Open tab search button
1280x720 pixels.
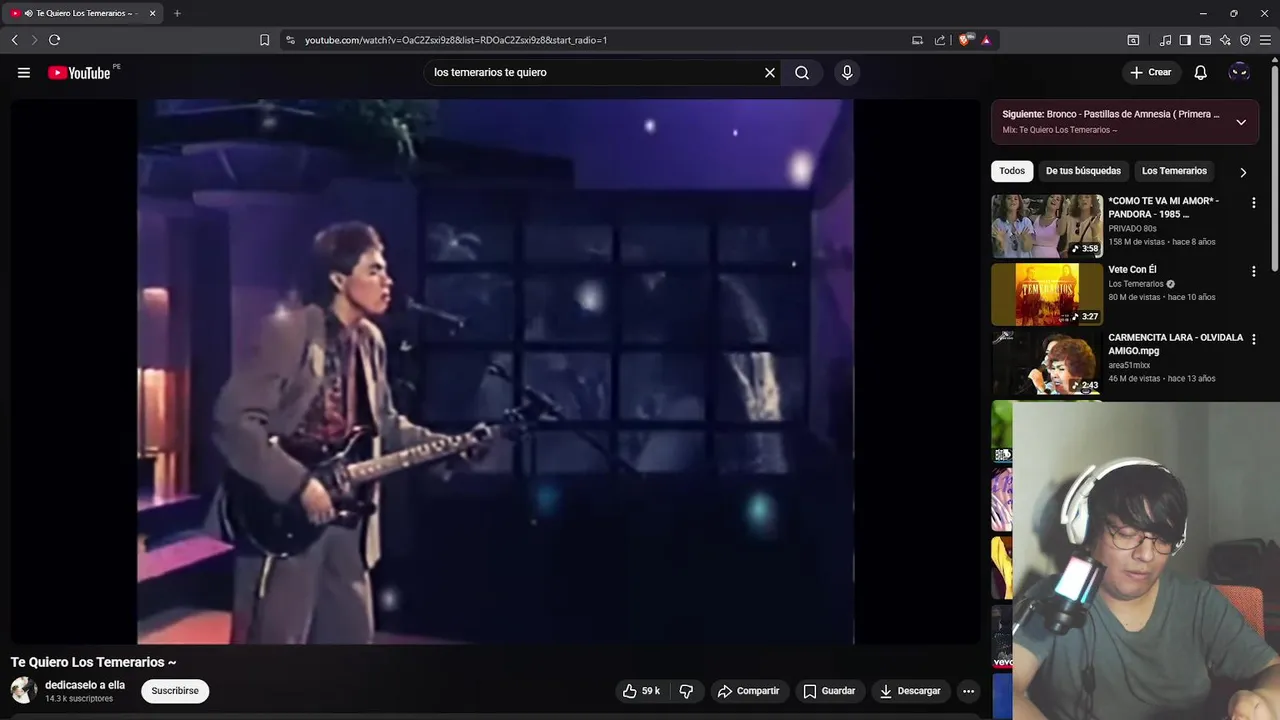[1133, 40]
